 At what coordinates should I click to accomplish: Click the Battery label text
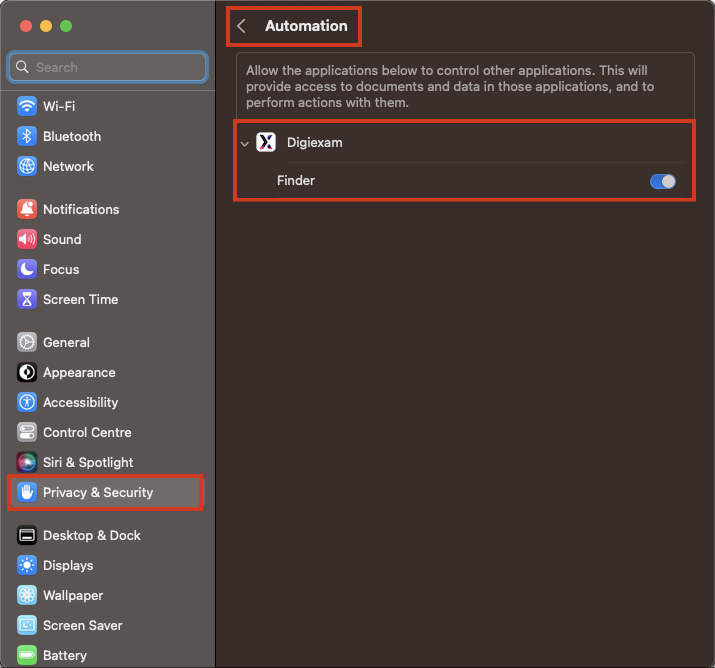(65, 655)
